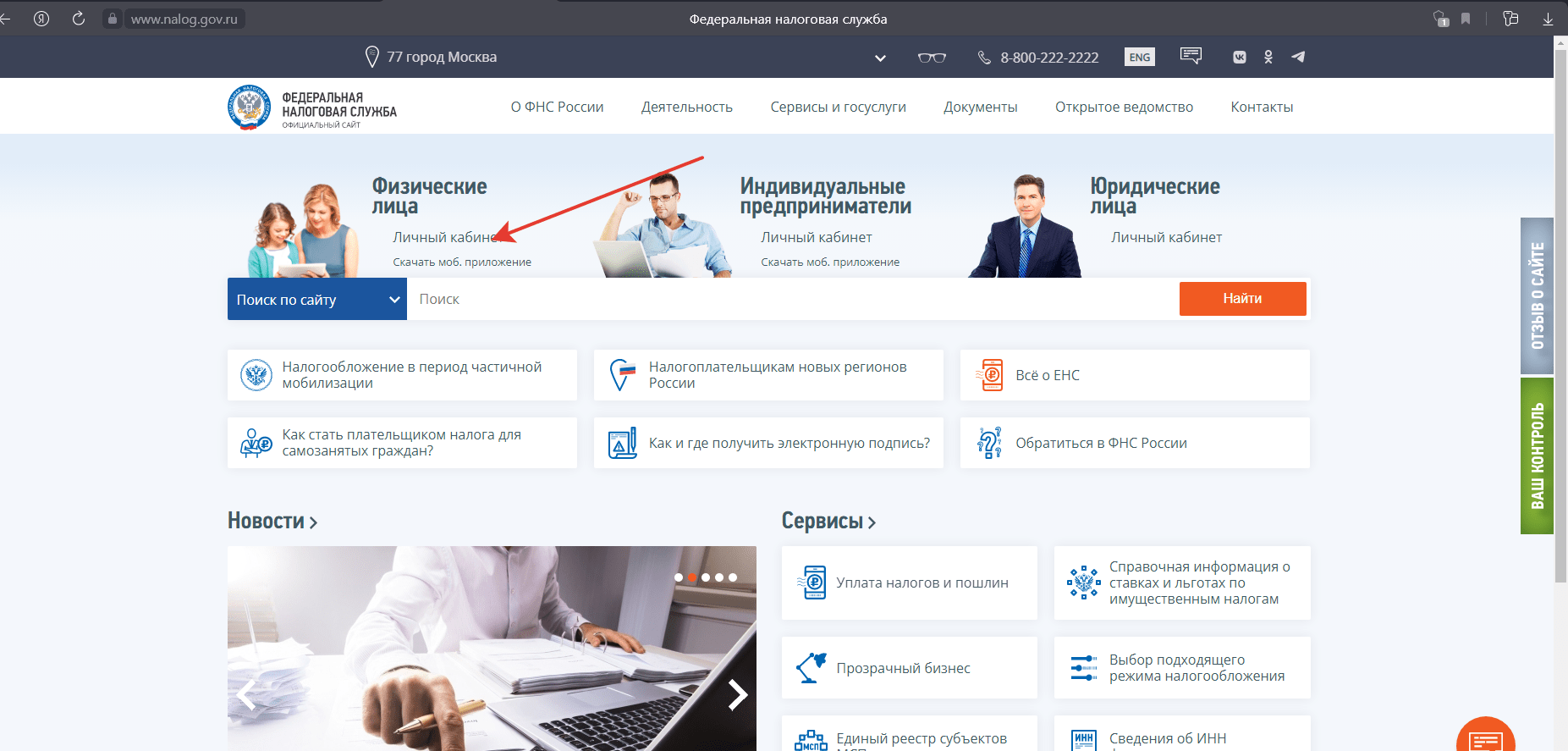Go to the next news slide arrow
1568x751 pixels.
pos(737,694)
